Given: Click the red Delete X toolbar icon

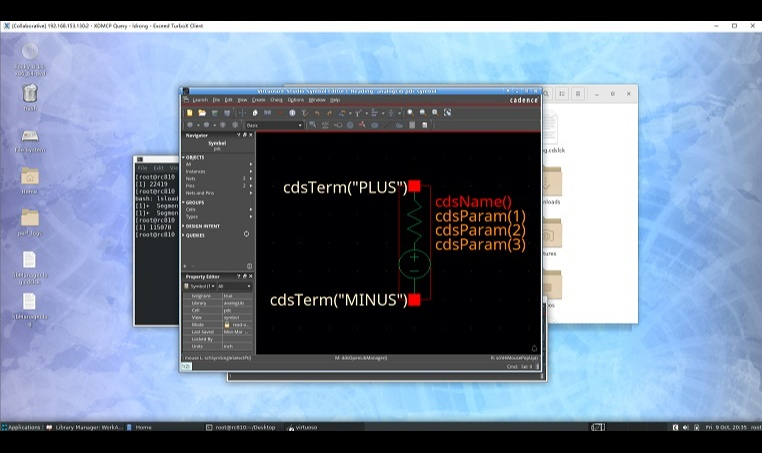Looking at the screenshot, I should [x=280, y=113].
